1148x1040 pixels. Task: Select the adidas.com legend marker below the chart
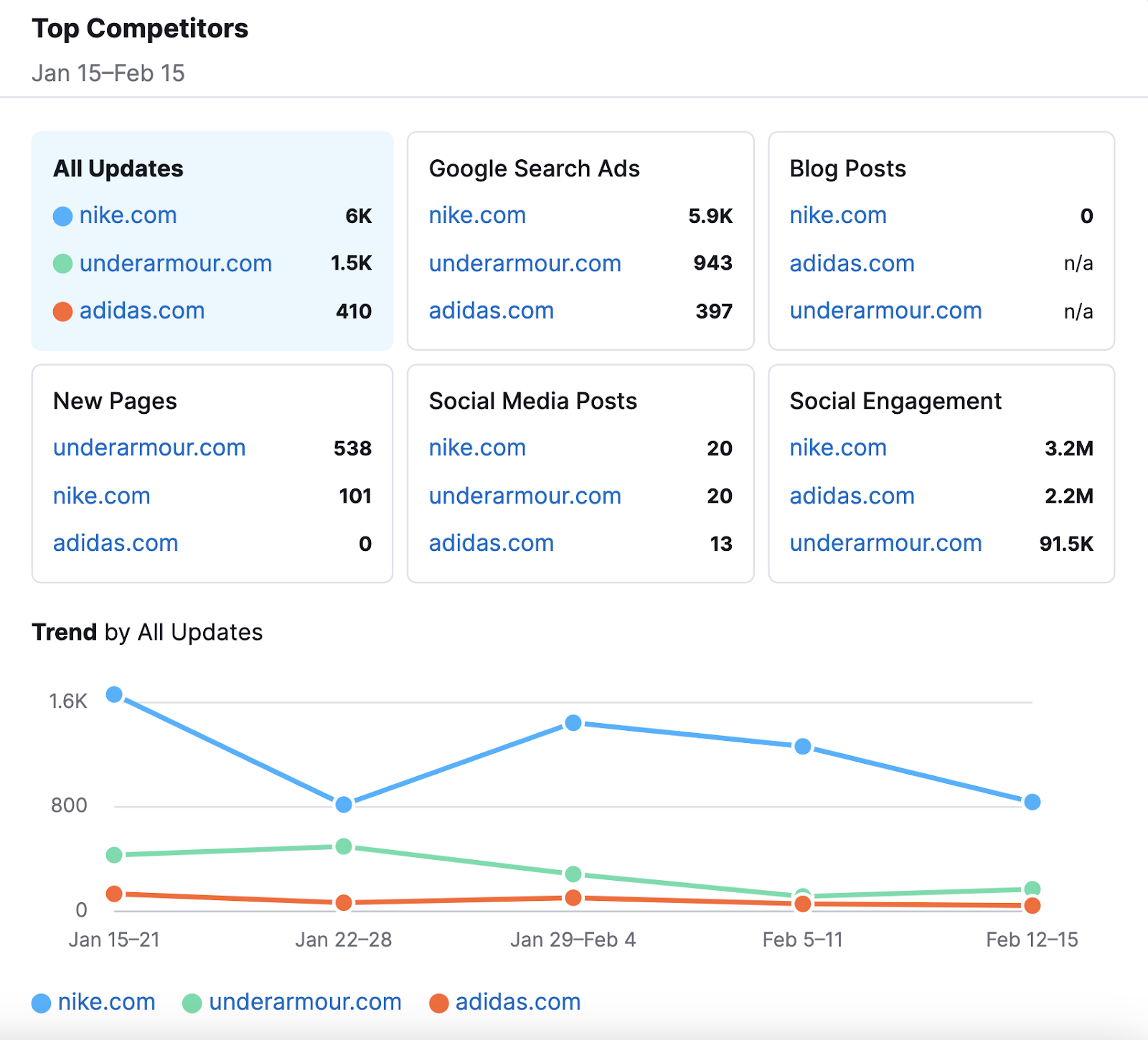click(438, 1001)
